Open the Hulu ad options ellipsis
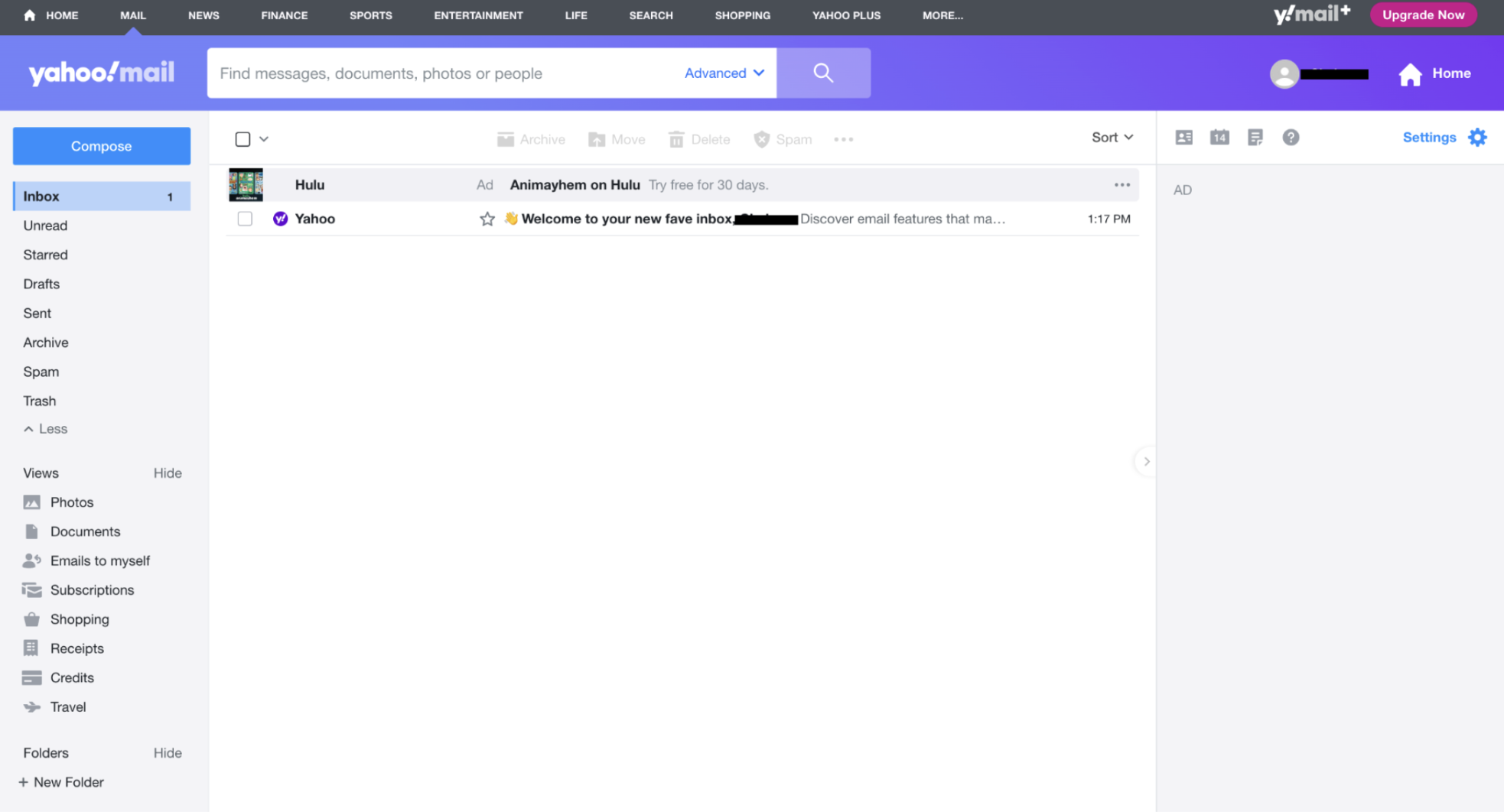The image size is (1504, 812). (x=1122, y=185)
